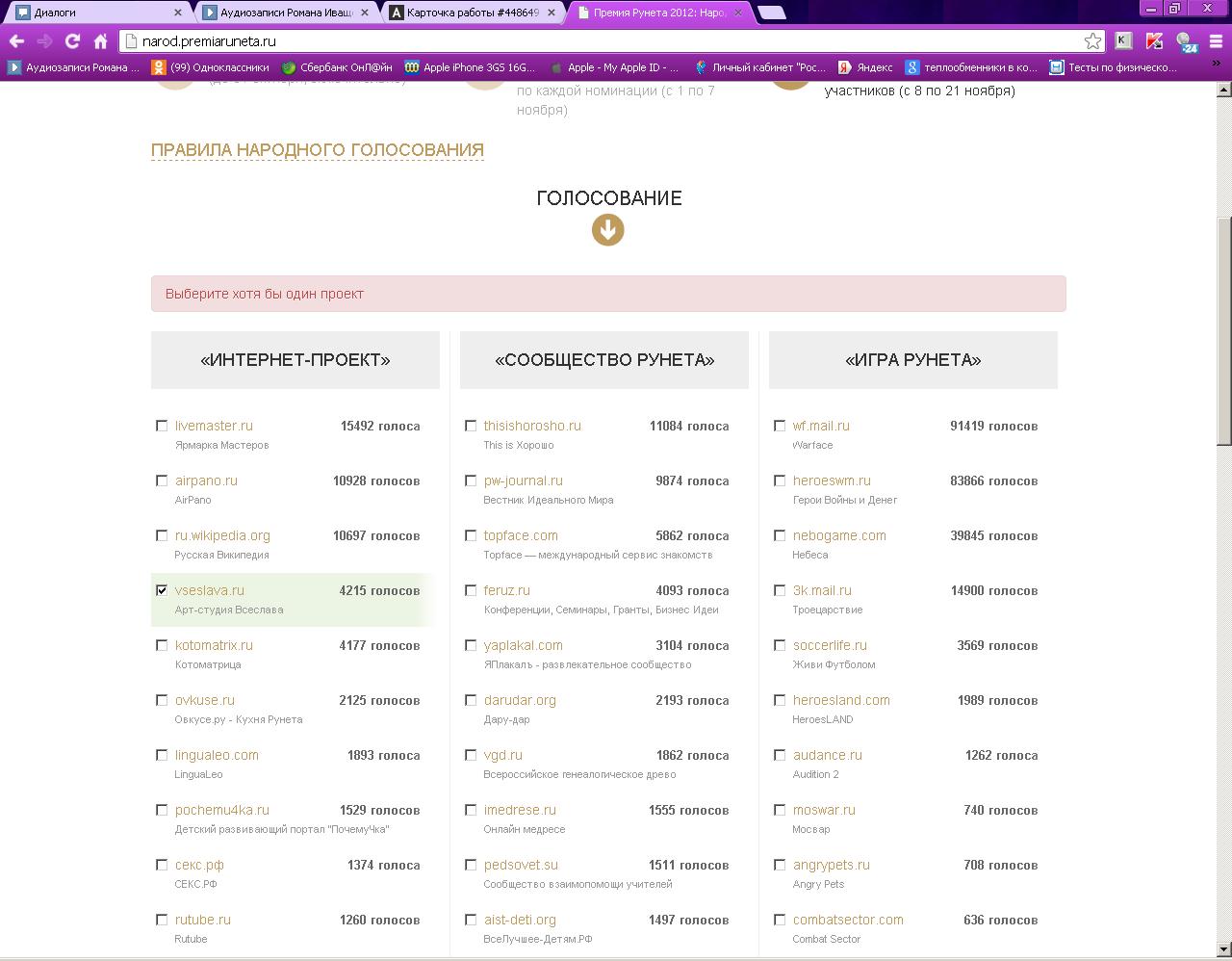Open the soccerlife.ru link

[x=830, y=645]
